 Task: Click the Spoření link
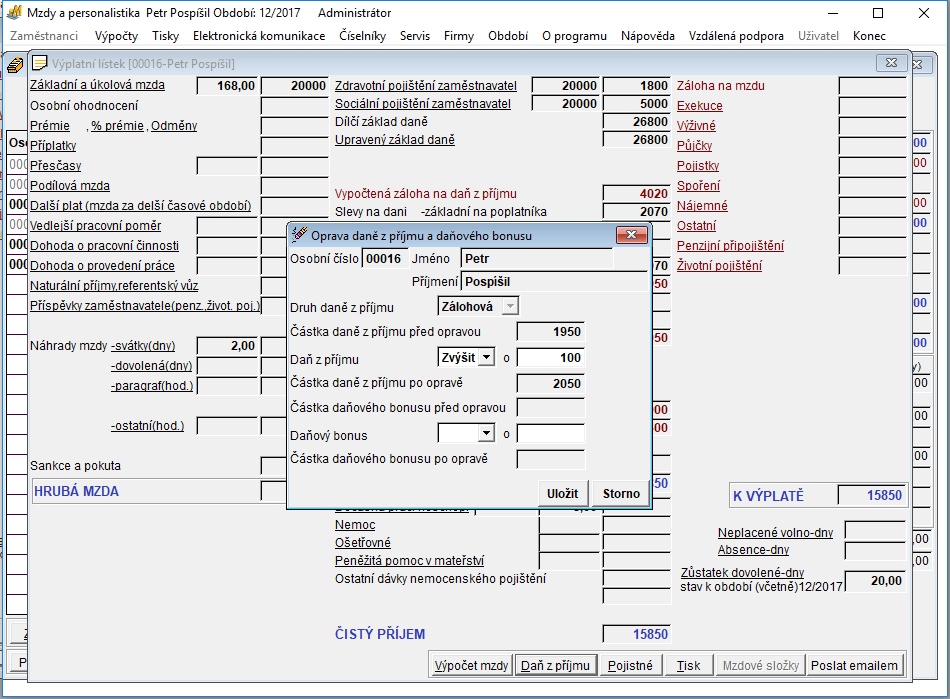pos(699,185)
